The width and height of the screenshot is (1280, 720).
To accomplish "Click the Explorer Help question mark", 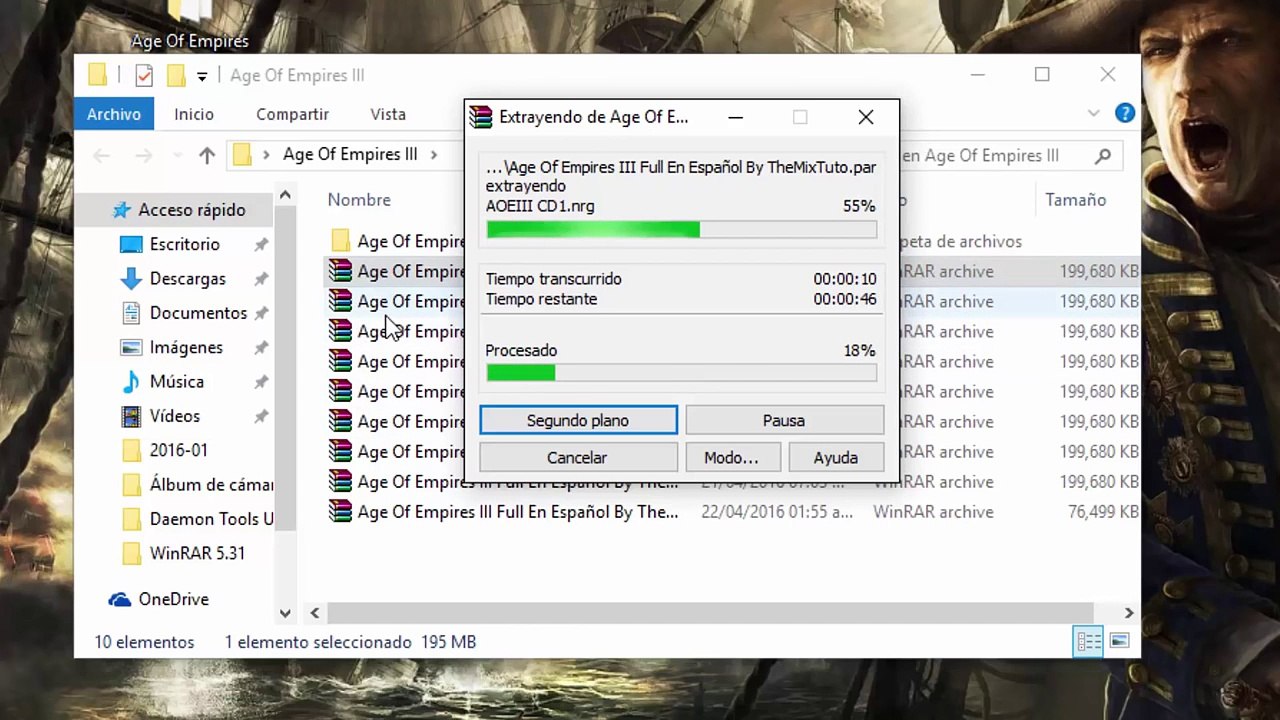I will tap(1125, 114).
